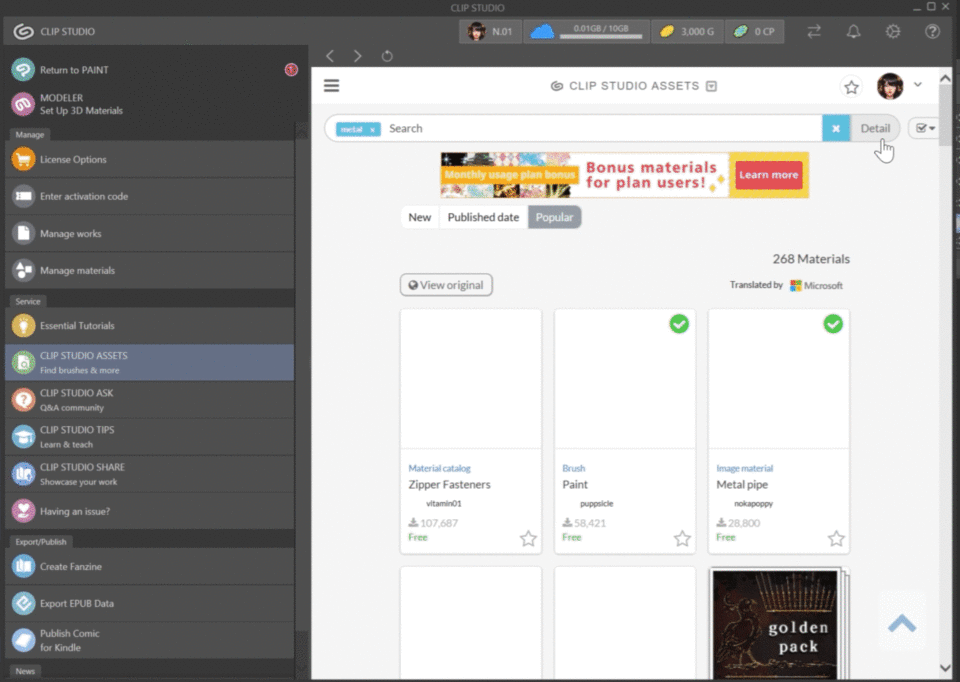This screenshot has width=960, height=682.
Task: Open the checkbox filter dropdown next to Detail
Action: click(x=925, y=128)
